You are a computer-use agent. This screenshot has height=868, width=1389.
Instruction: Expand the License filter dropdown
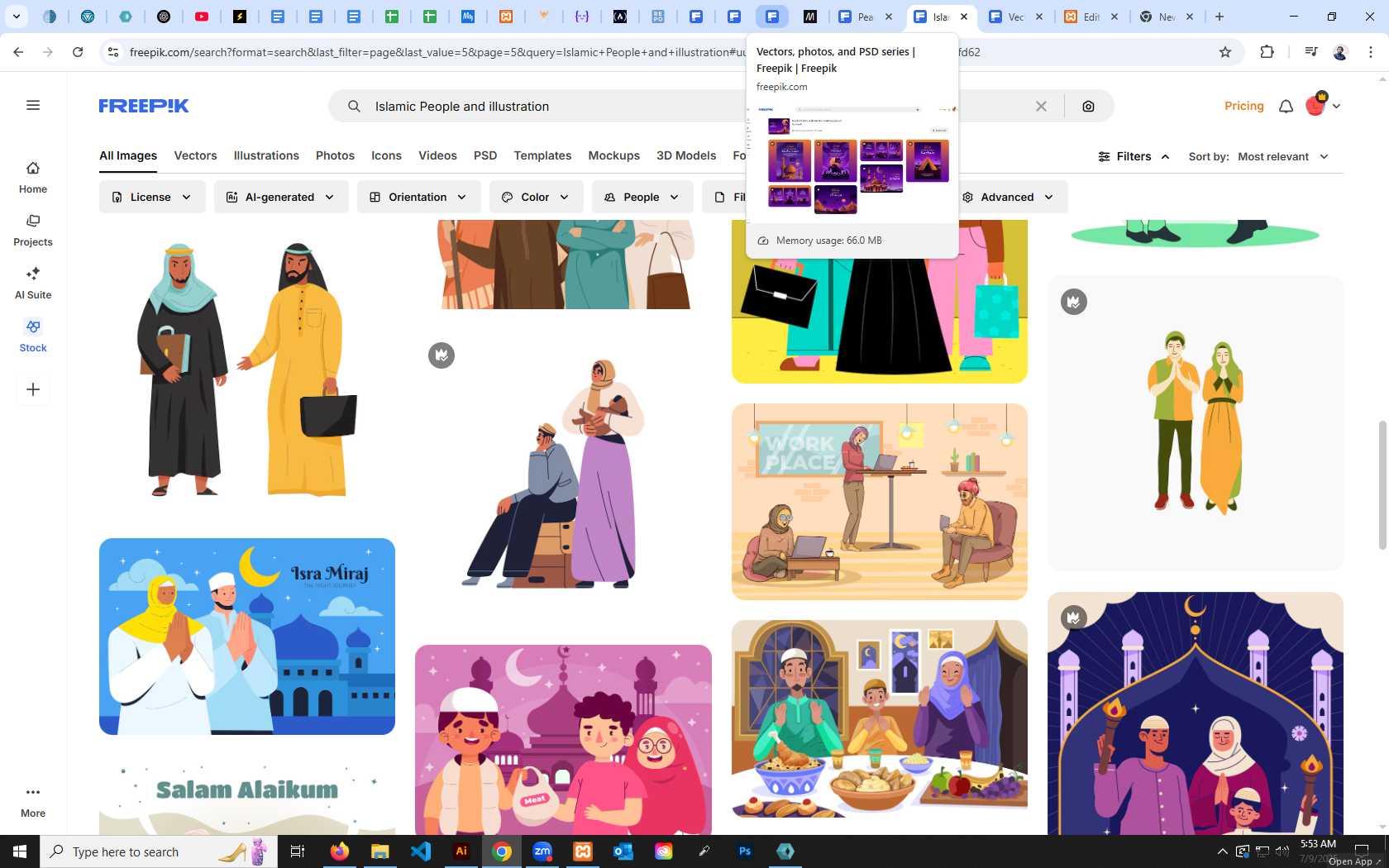(152, 197)
